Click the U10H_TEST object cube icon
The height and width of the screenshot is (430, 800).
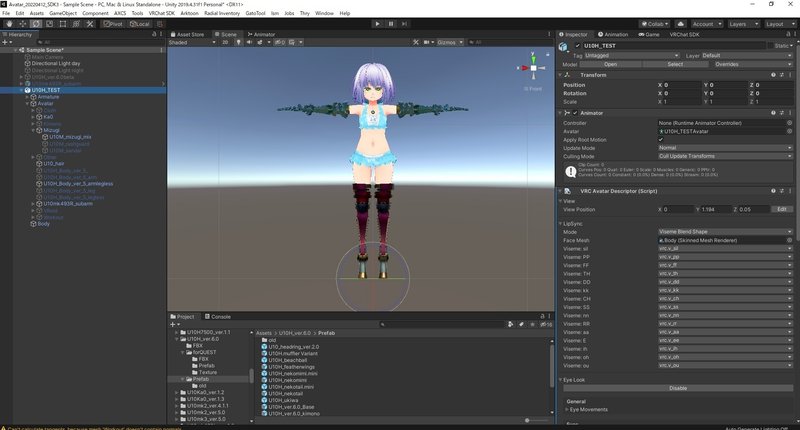(563, 47)
